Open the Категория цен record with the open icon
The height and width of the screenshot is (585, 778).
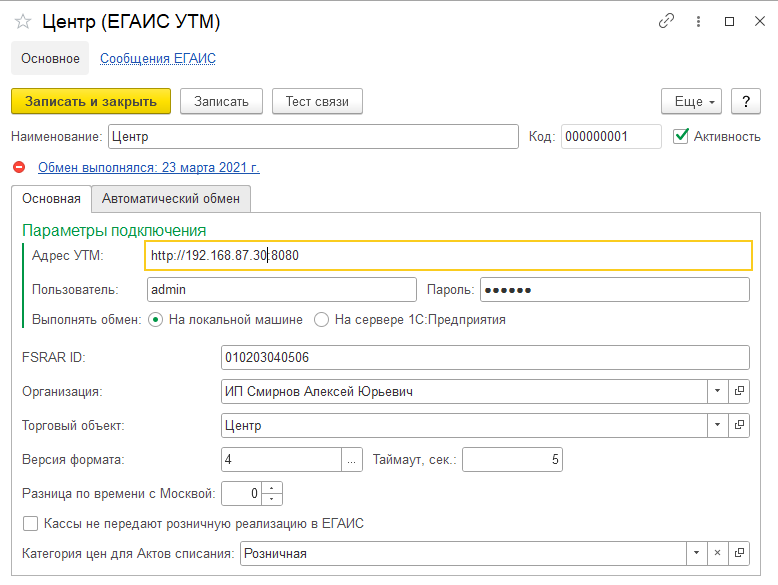[739, 553]
